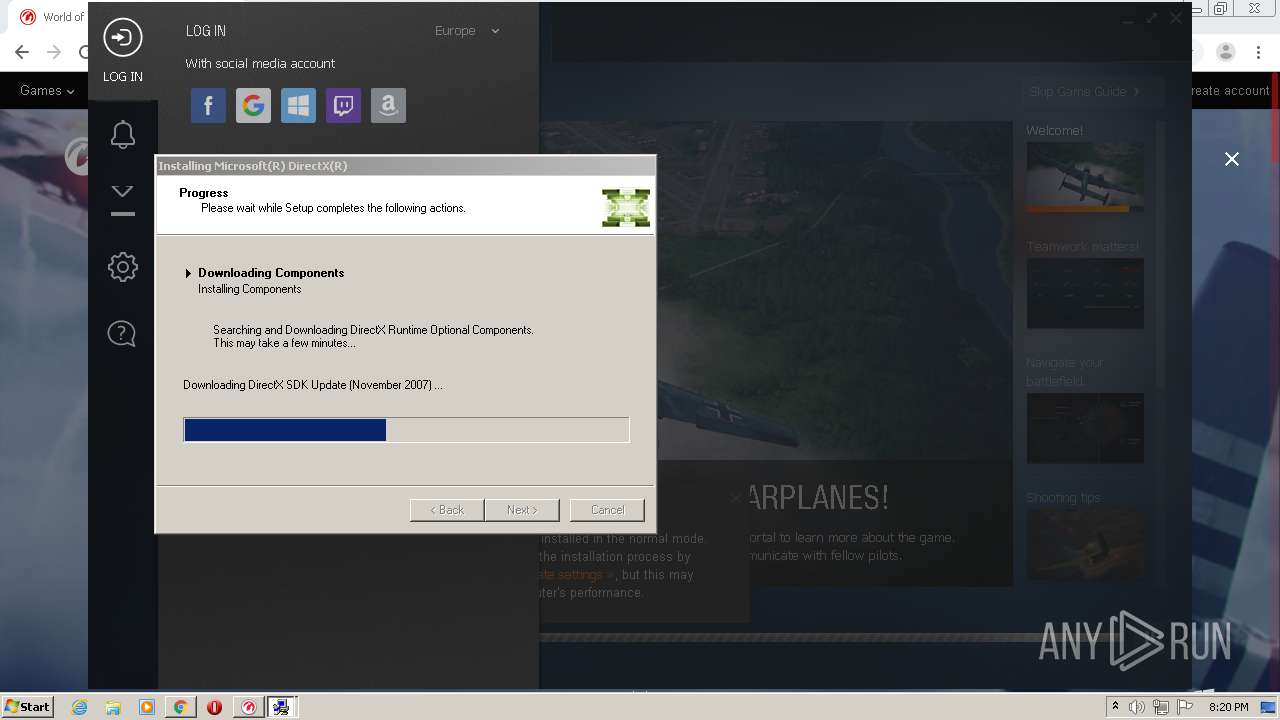Click the Back button in DirectX setup
The height and width of the screenshot is (720, 1280).
447,510
